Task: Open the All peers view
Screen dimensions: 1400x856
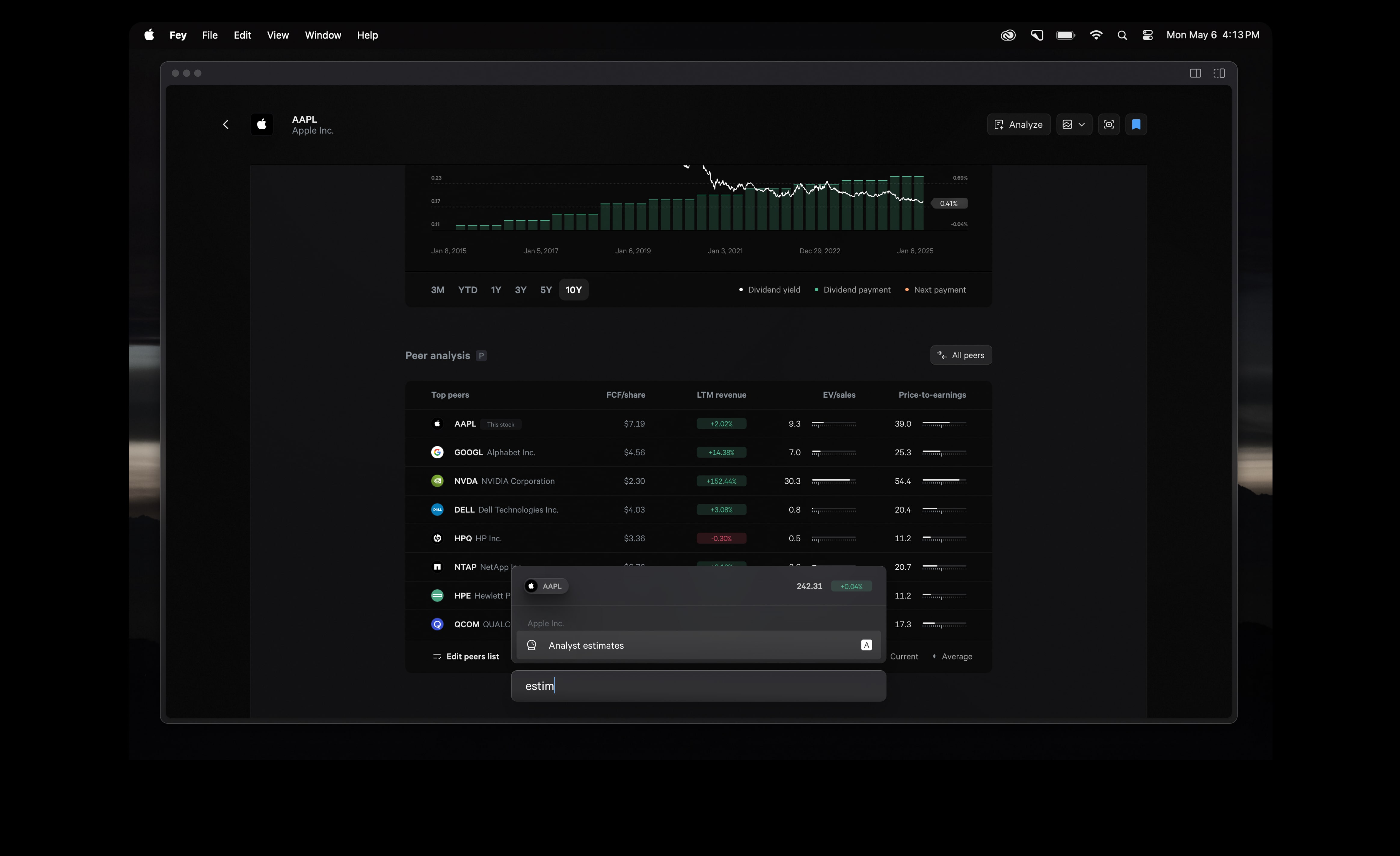Action: (x=961, y=355)
